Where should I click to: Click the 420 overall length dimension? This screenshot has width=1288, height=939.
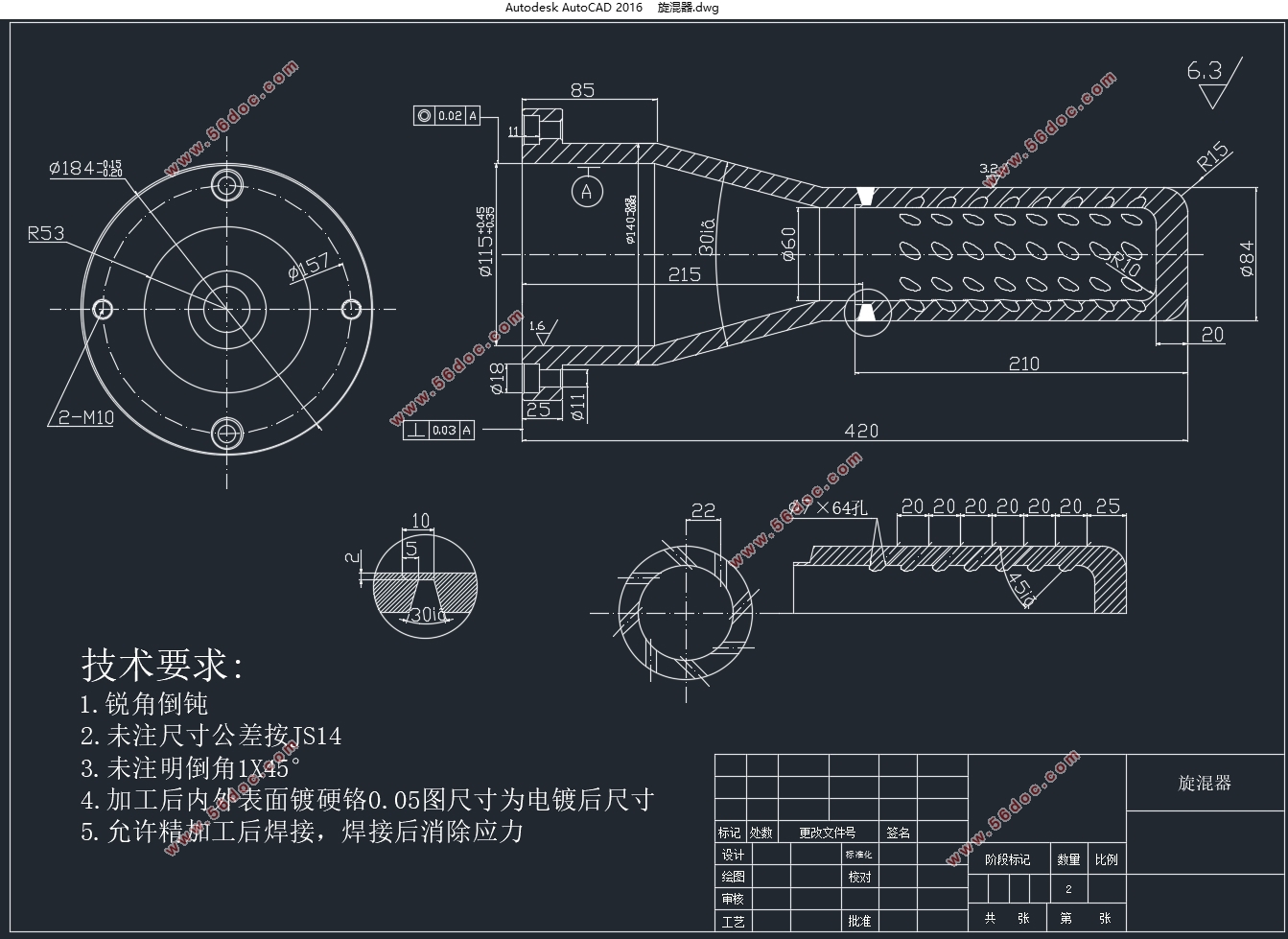pyautogui.click(x=860, y=431)
